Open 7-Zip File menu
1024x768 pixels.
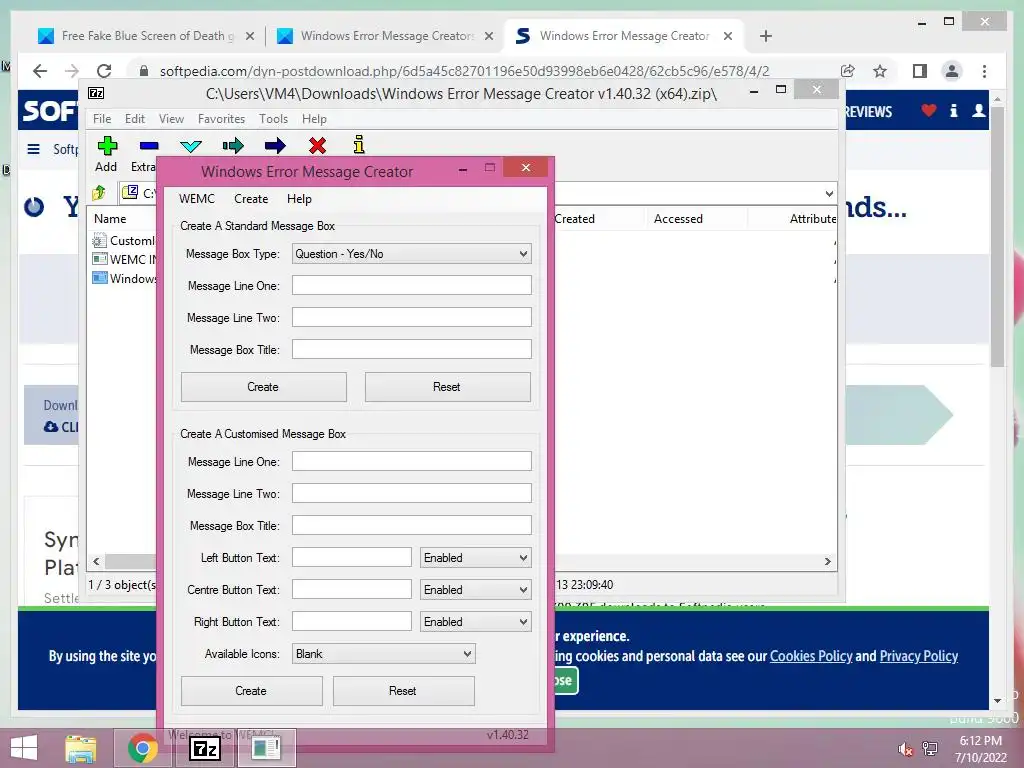[102, 119]
